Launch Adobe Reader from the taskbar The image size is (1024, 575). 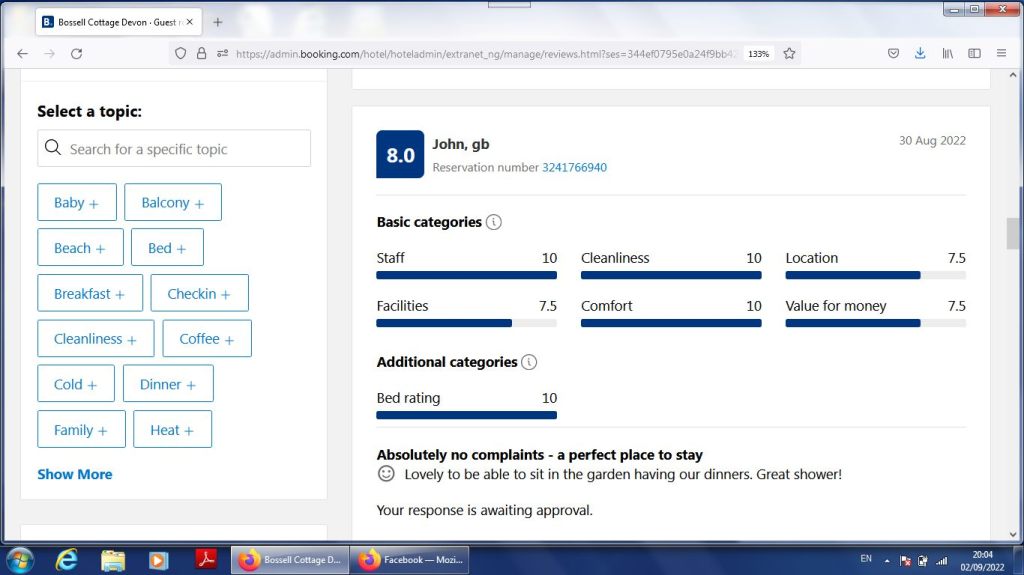pyautogui.click(x=206, y=560)
